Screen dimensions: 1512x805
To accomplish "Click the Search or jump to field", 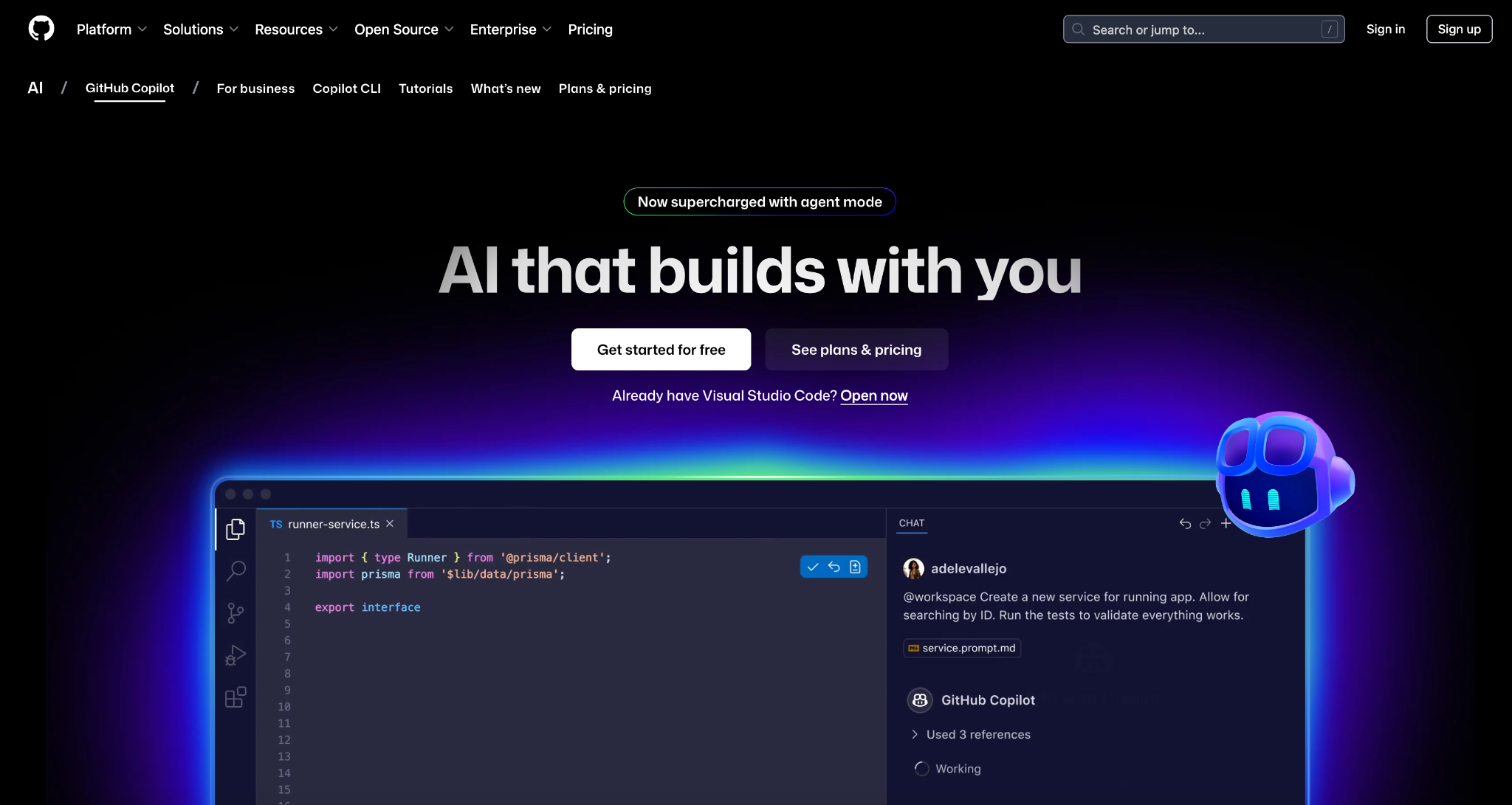I will tap(1203, 30).
